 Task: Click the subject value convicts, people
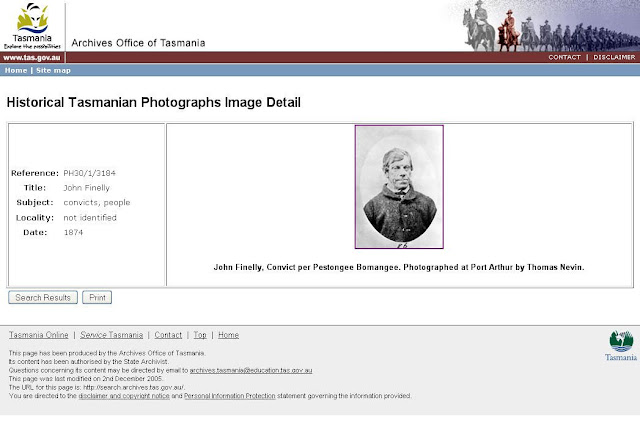[97, 202]
